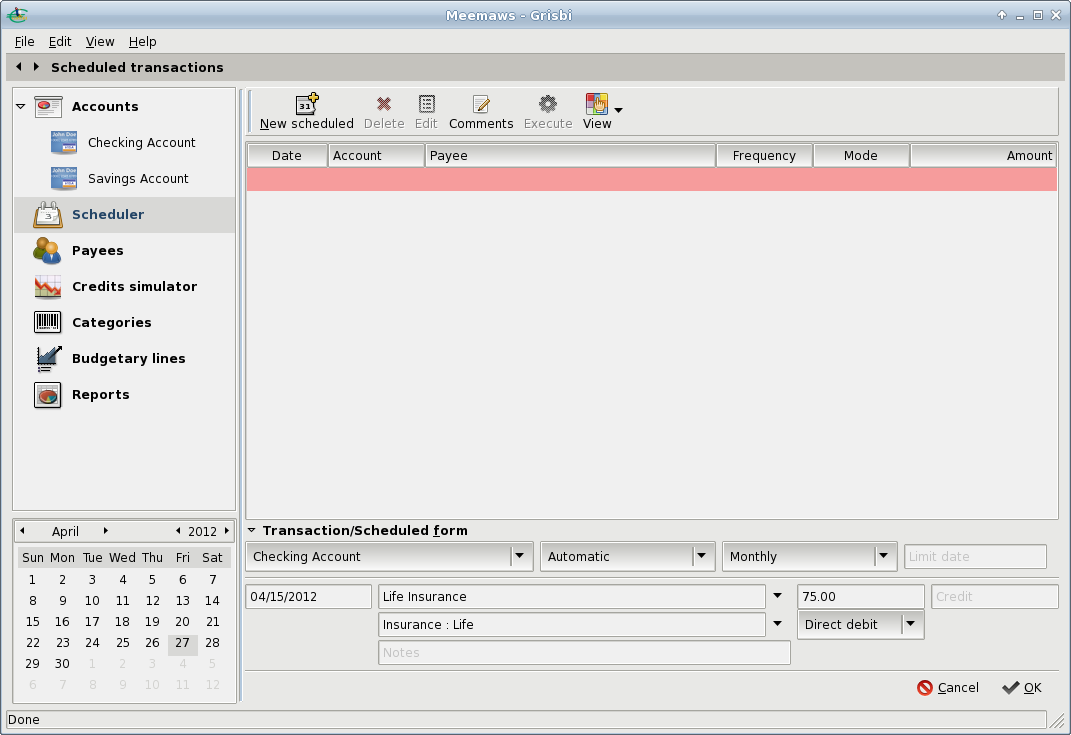The image size is (1071, 735).
Task: Sort by the Date column header
Action: tap(287, 156)
